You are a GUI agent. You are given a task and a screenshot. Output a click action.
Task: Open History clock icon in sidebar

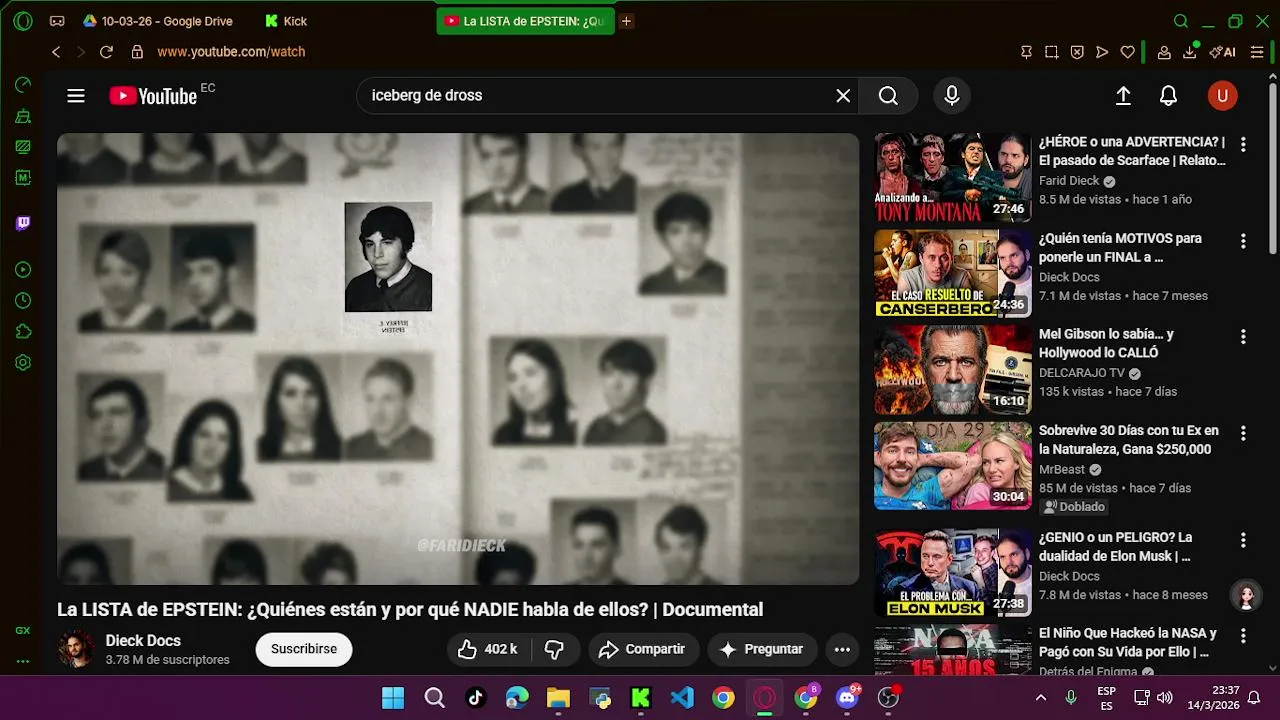(x=23, y=301)
